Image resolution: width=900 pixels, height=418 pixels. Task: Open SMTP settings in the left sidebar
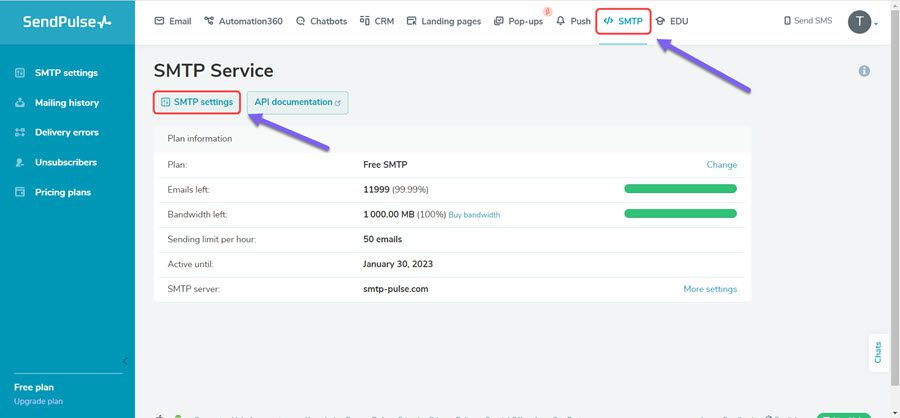point(57,73)
